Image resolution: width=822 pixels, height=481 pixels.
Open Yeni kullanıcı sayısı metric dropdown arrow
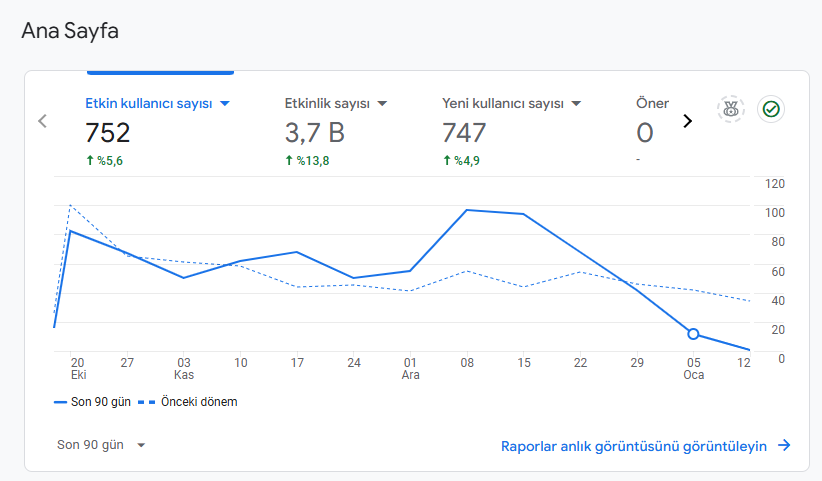coord(576,104)
